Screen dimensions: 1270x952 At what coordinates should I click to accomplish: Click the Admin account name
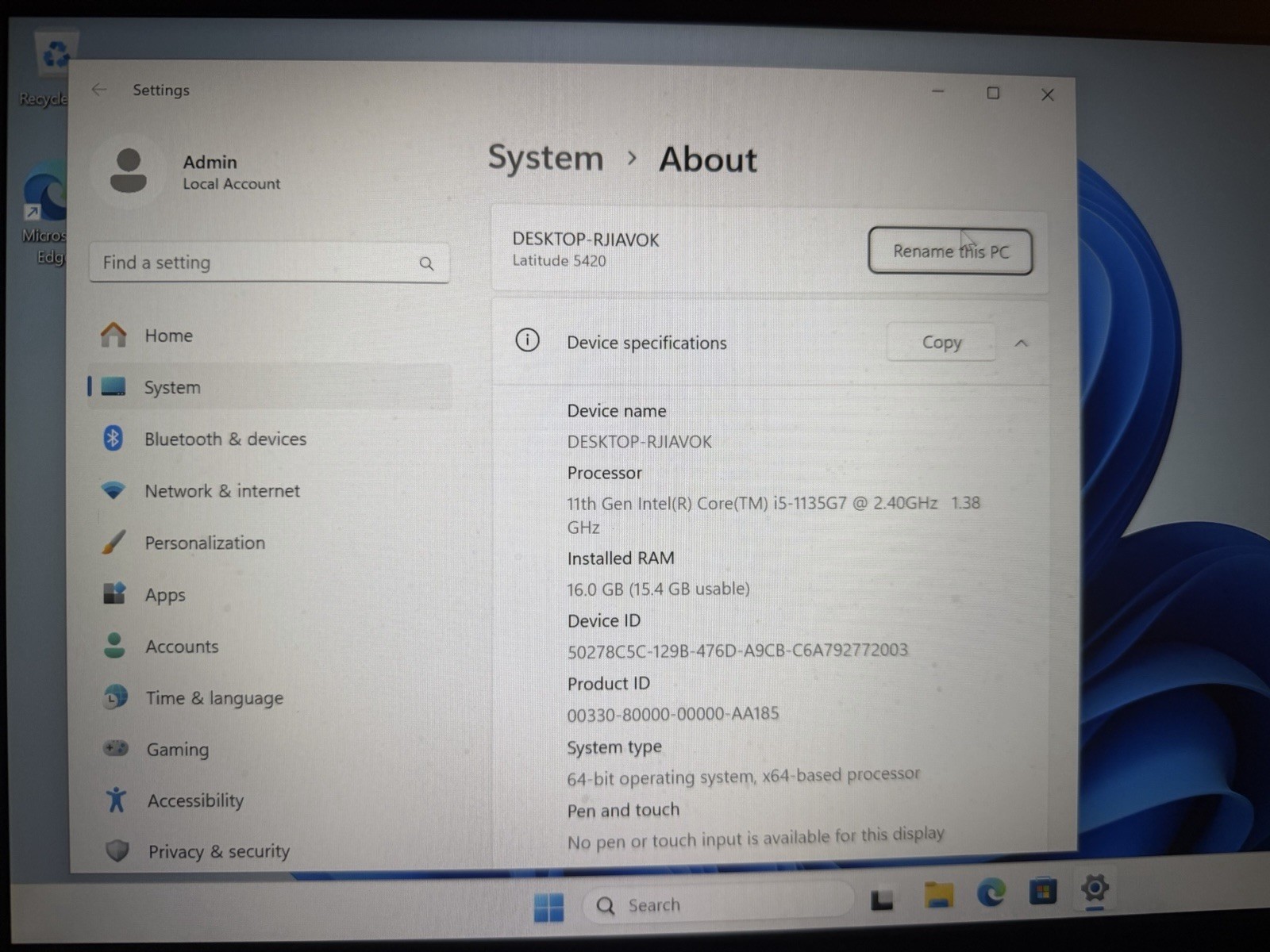click(x=210, y=162)
